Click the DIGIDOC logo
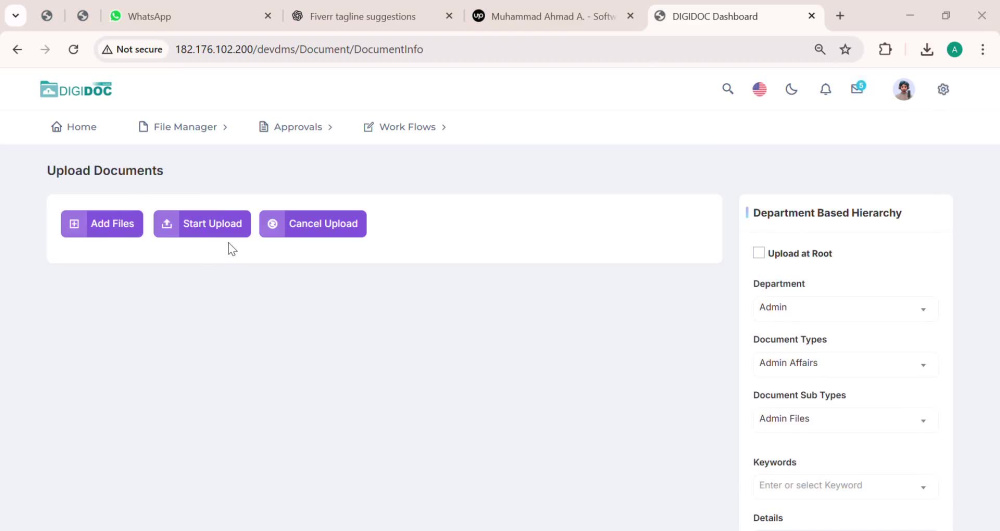Image resolution: width=1000 pixels, height=531 pixels. coord(76,89)
